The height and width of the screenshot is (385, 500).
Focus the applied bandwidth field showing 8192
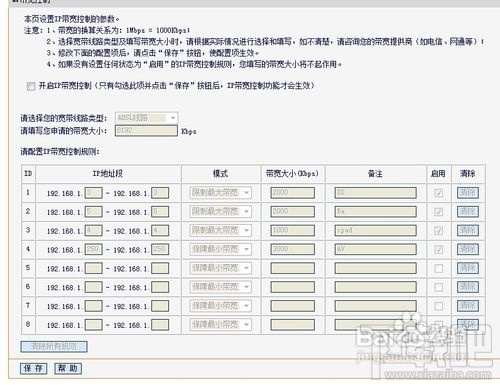(146, 131)
